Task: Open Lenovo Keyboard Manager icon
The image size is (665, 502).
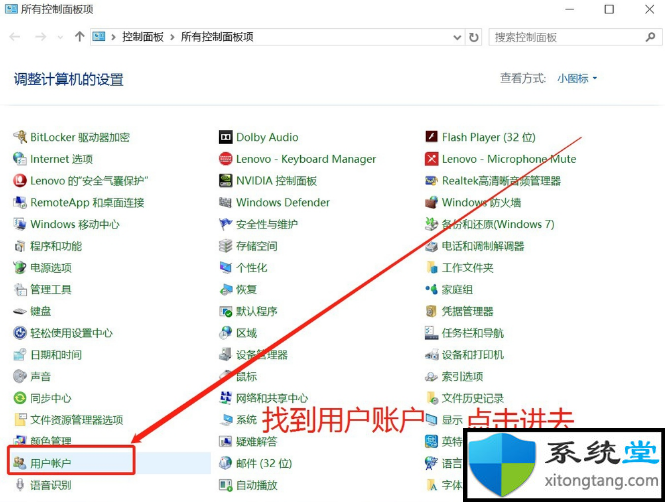Action: 226,159
